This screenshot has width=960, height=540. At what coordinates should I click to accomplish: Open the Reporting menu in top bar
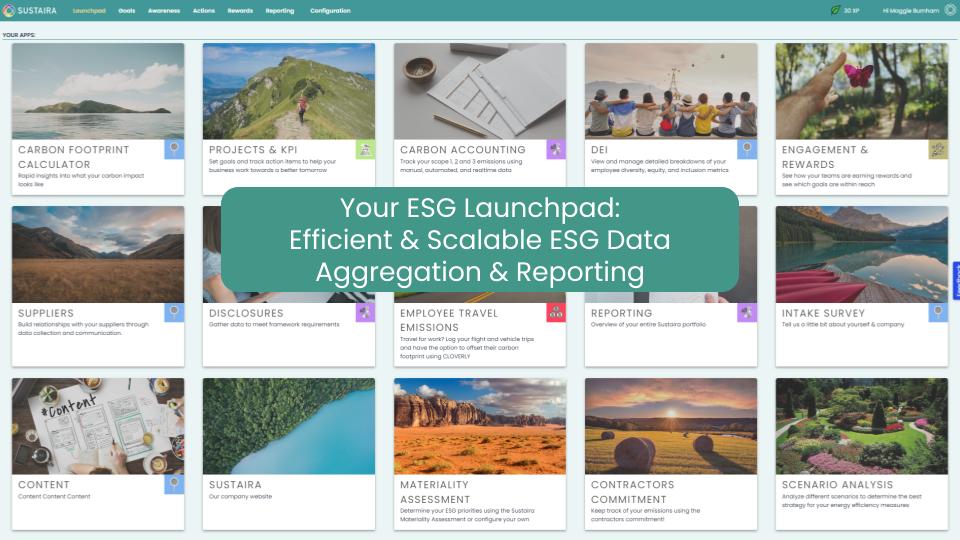(280, 10)
